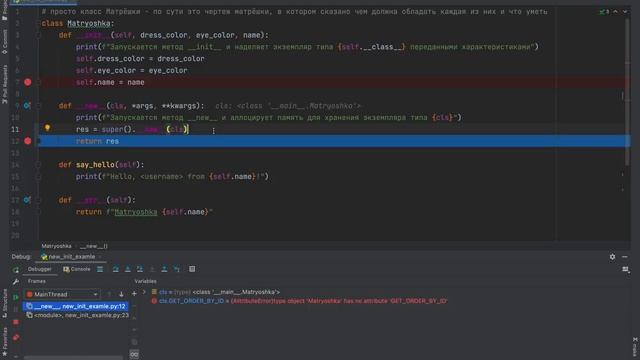
Task: Switch to the Console tab
Action: (x=77, y=269)
